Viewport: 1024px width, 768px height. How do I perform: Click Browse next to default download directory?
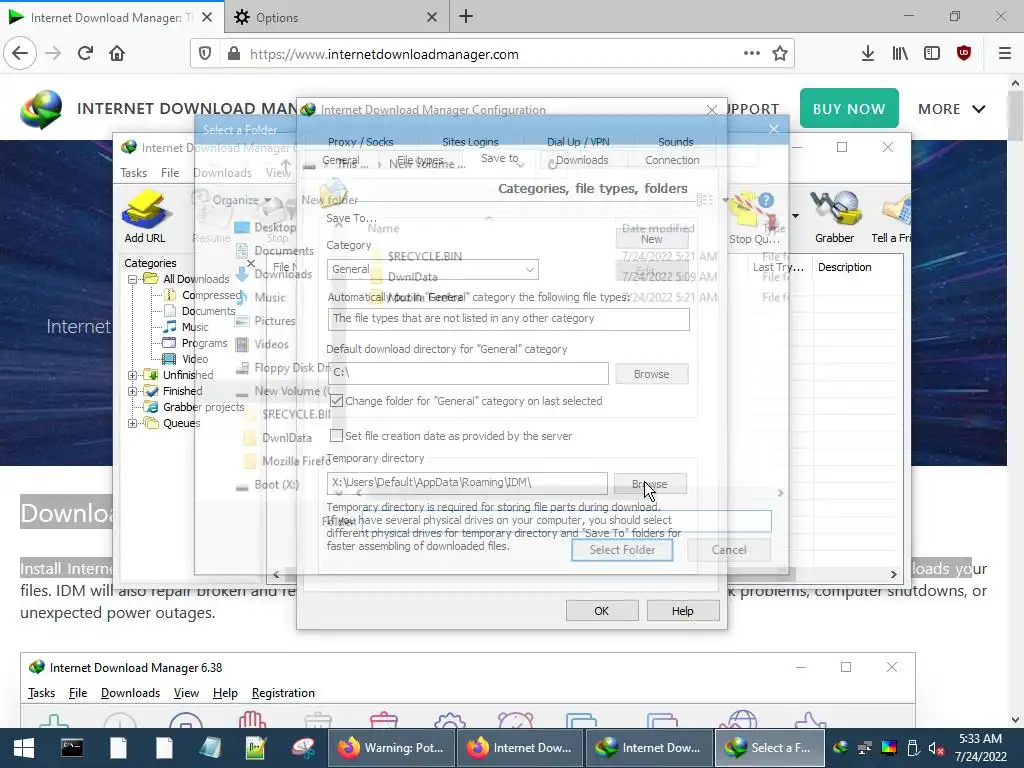click(x=651, y=374)
